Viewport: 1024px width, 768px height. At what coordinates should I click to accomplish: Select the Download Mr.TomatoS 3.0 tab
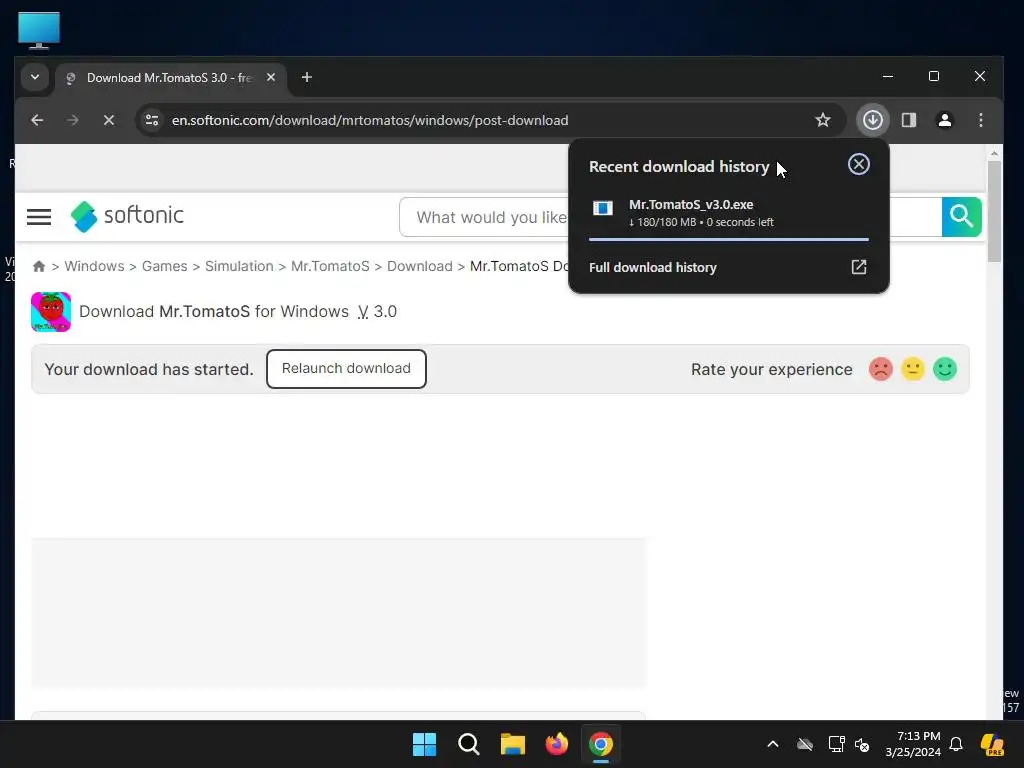(170, 78)
